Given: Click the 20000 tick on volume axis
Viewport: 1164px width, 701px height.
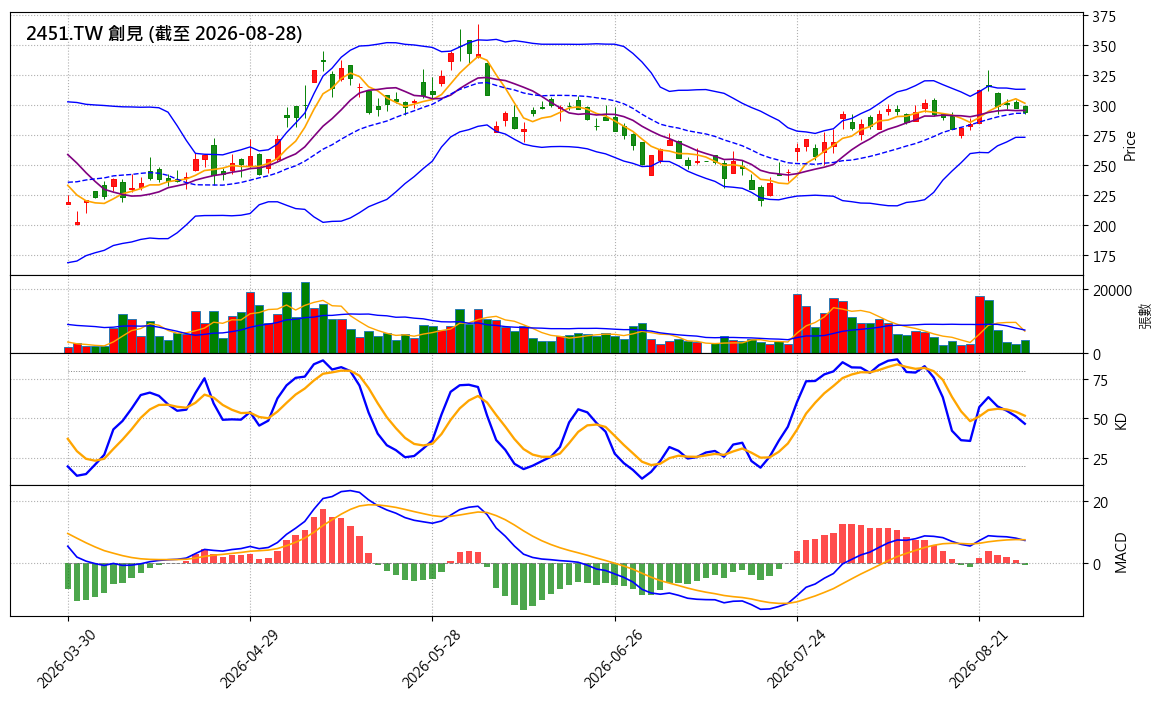Looking at the screenshot, I should tap(1112, 290).
